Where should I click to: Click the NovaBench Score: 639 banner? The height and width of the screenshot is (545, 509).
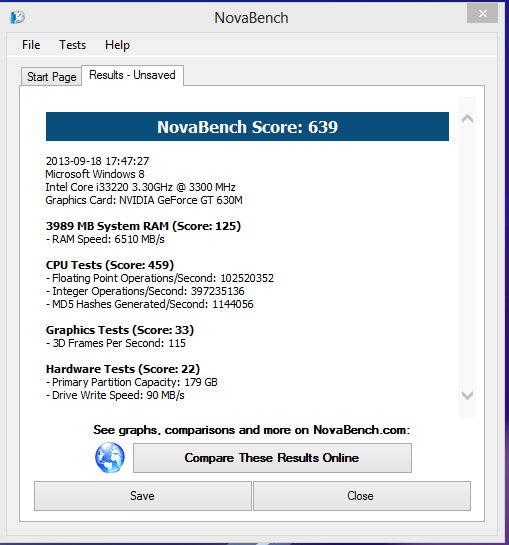[247, 127]
